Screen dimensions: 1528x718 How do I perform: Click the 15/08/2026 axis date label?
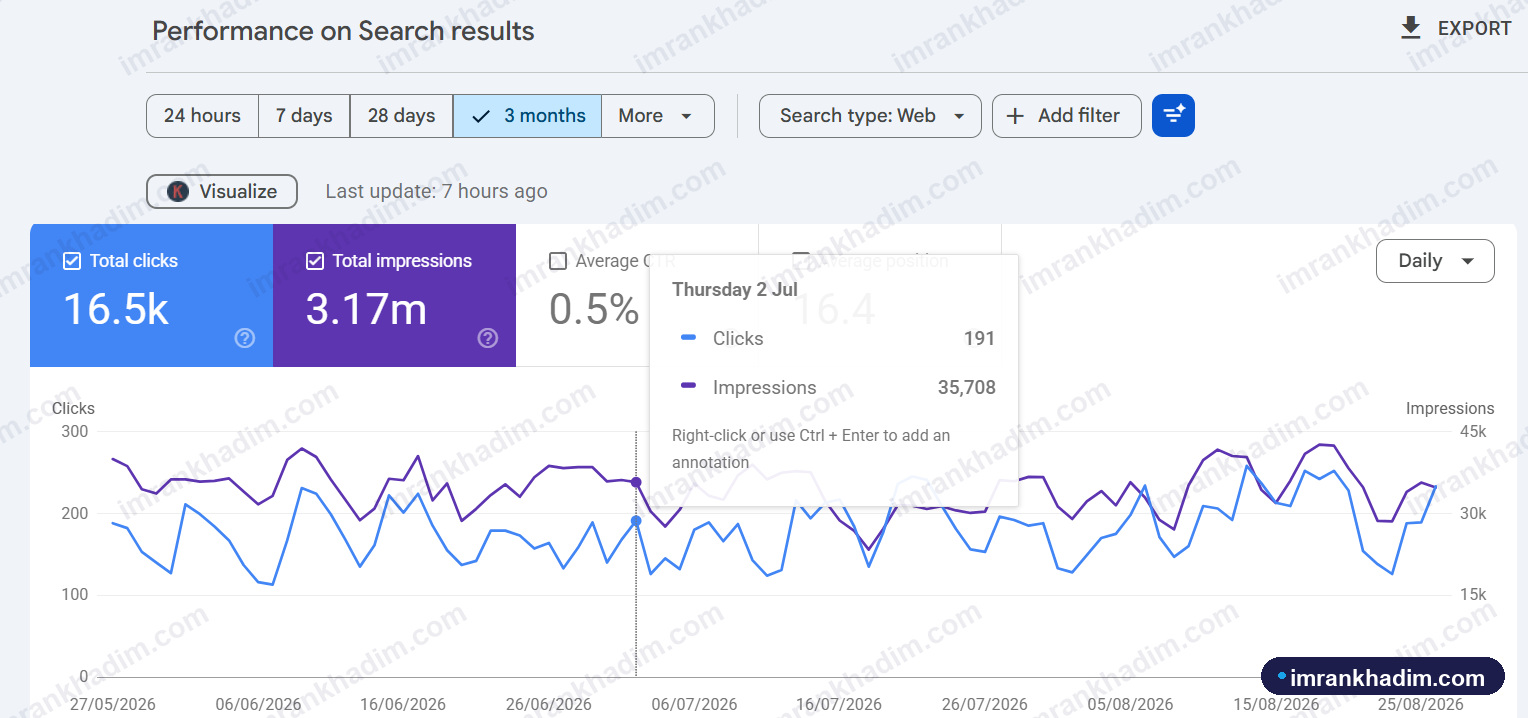pos(1275,705)
